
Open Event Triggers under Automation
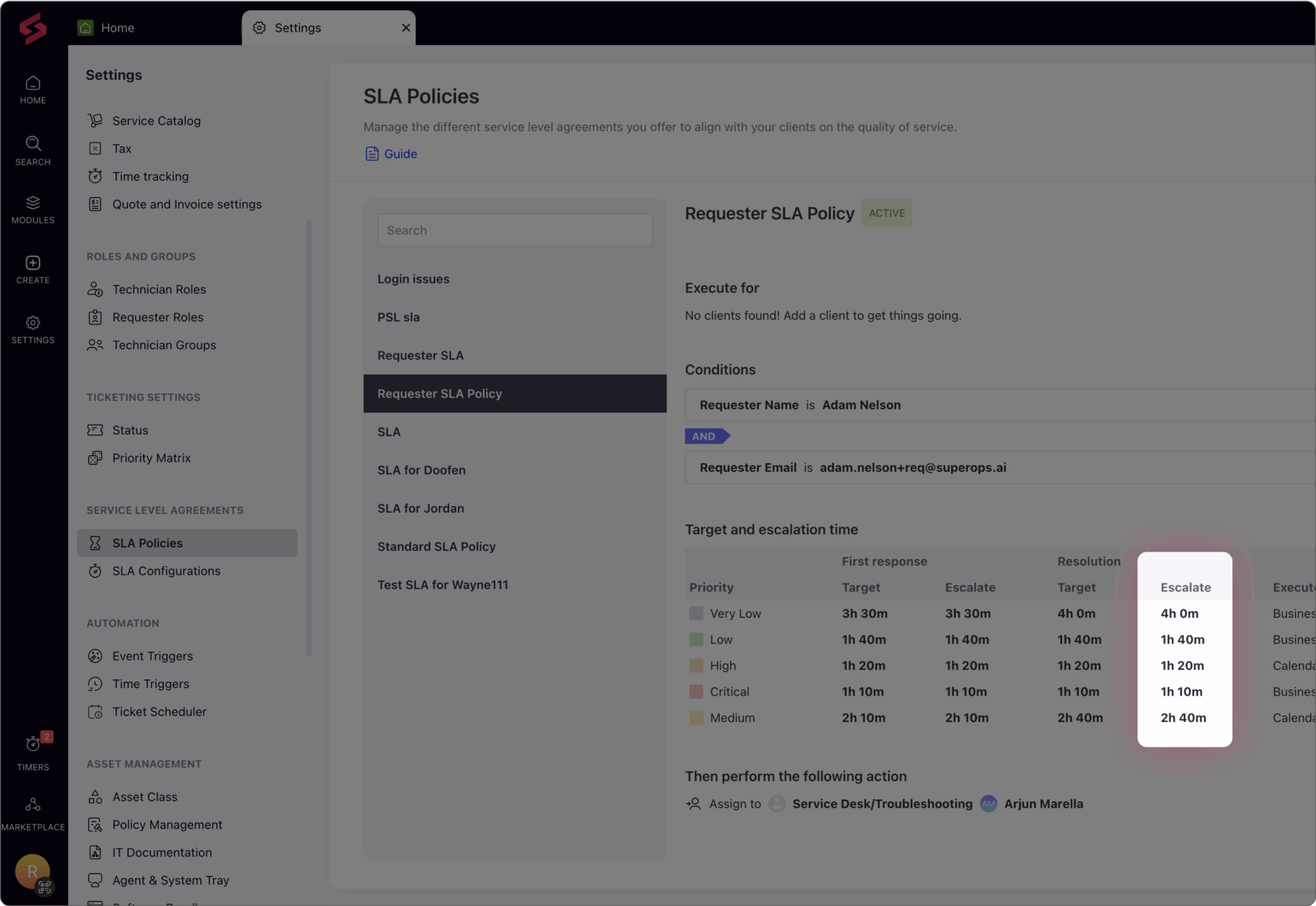coord(152,655)
